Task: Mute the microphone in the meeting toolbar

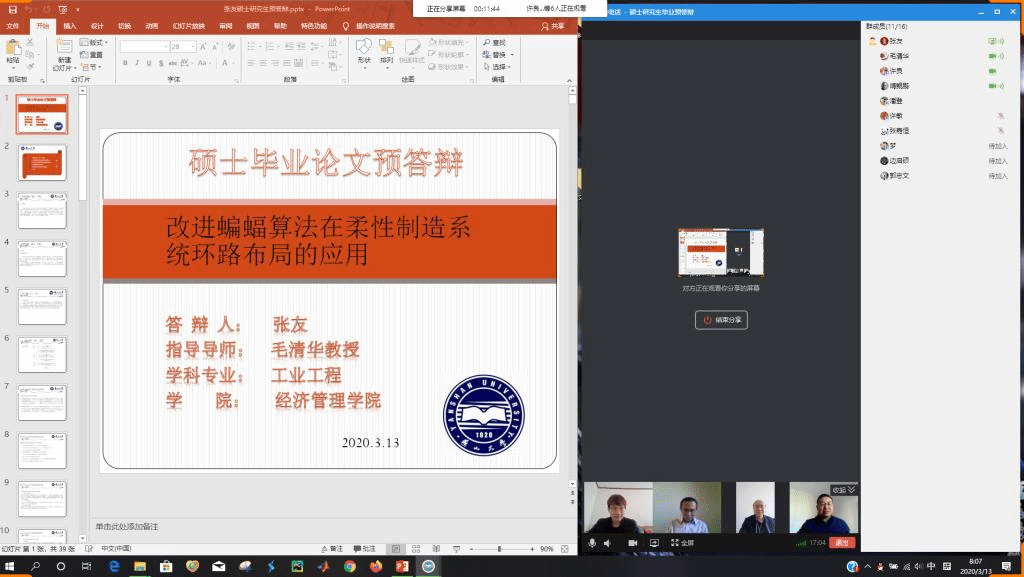Action: click(591, 543)
